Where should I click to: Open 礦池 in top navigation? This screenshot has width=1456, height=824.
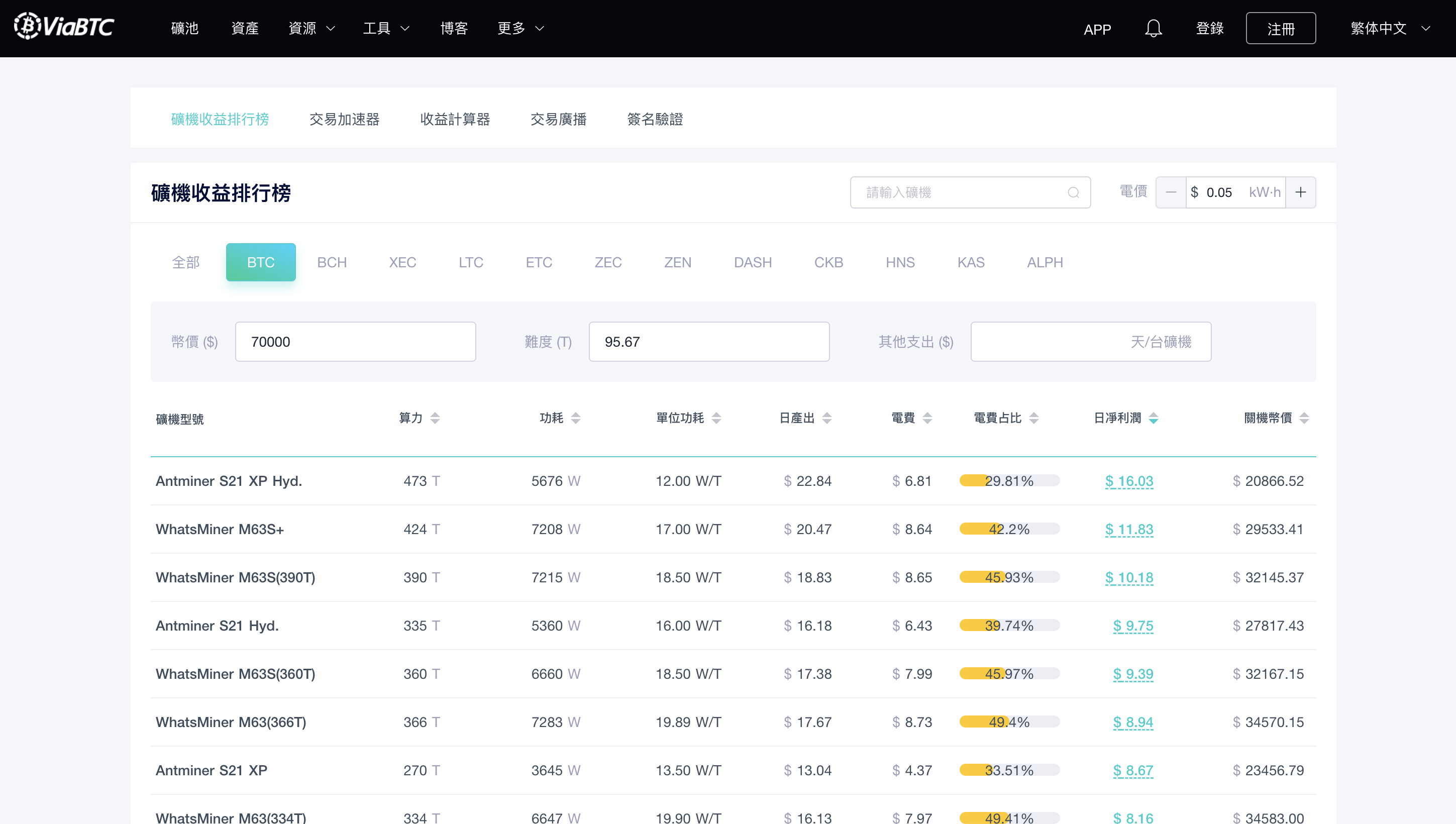pyautogui.click(x=184, y=28)
